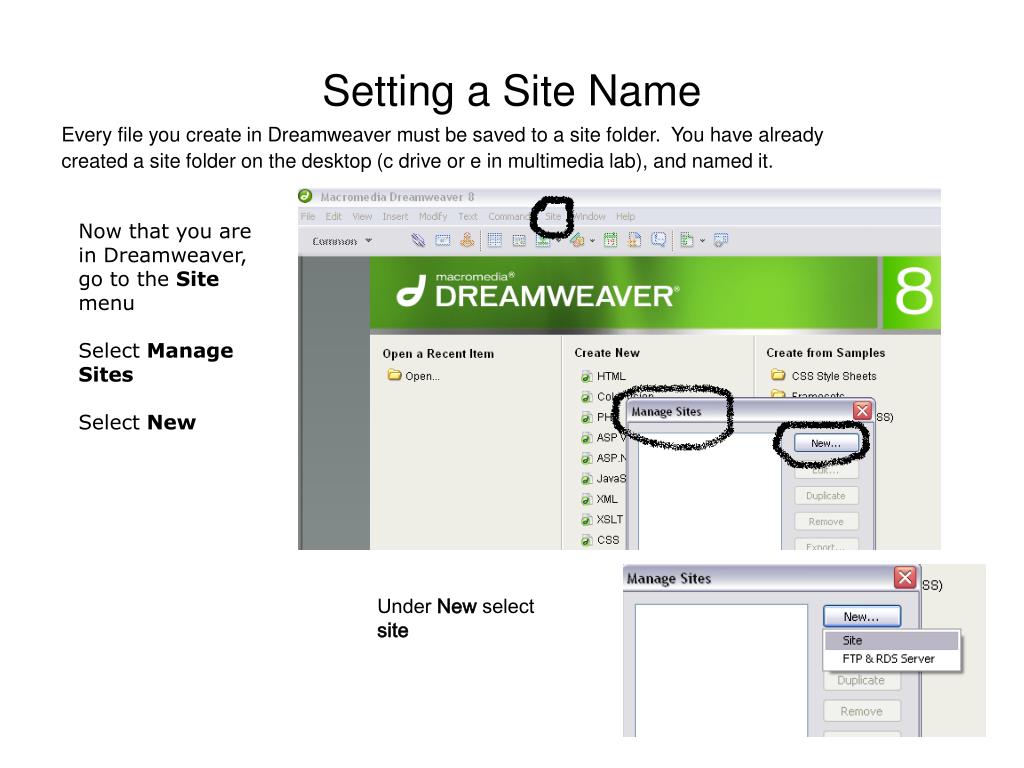
Task: Insert a Named Anchor
Action: pos(467,240)
